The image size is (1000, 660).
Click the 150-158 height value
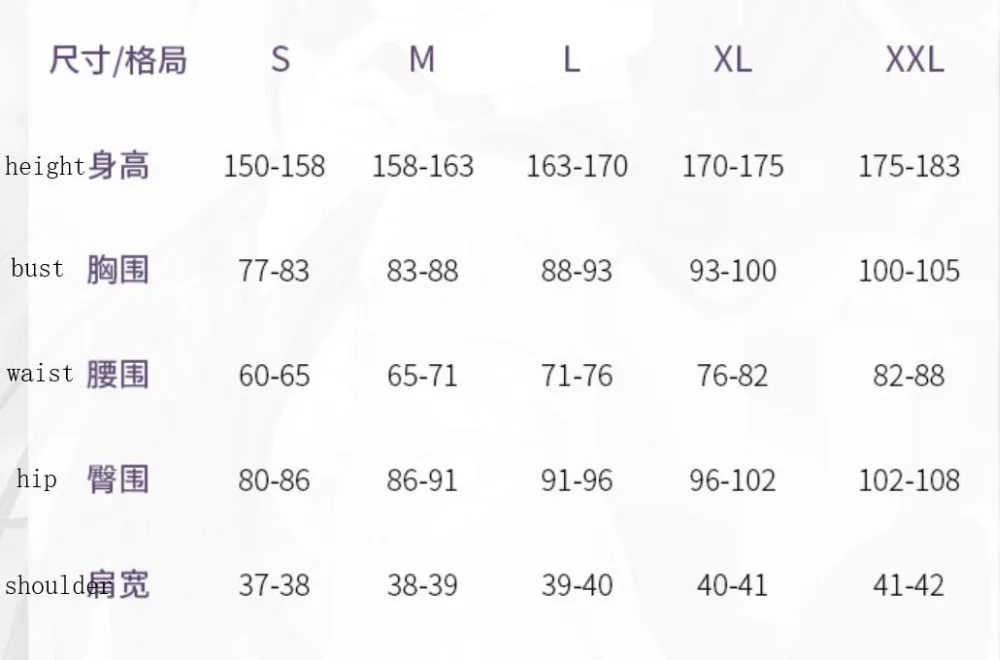(x=274, y=166)
